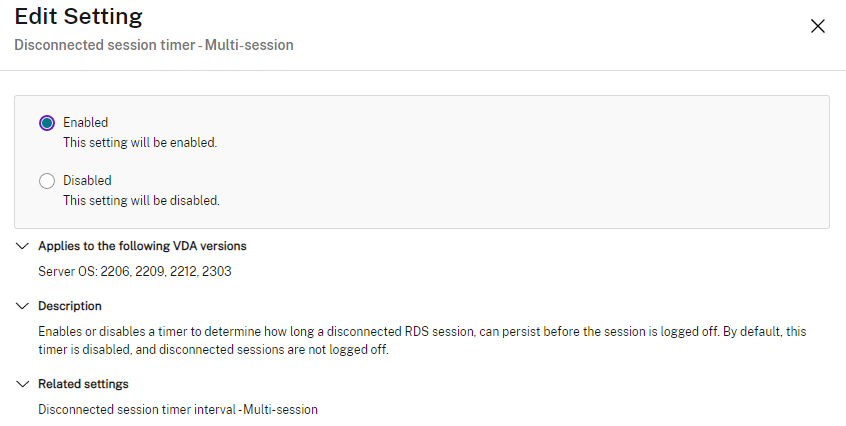Click the "Description" section heading
Viewport: 846px width, 426px height.
(69, 306)
